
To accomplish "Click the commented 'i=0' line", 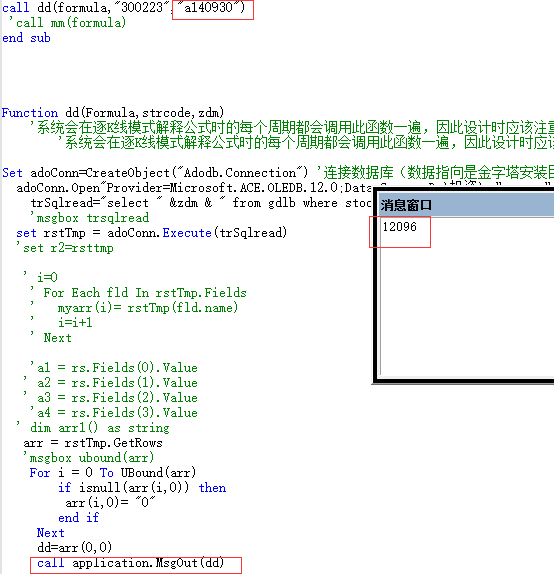I will click(40, 277).
